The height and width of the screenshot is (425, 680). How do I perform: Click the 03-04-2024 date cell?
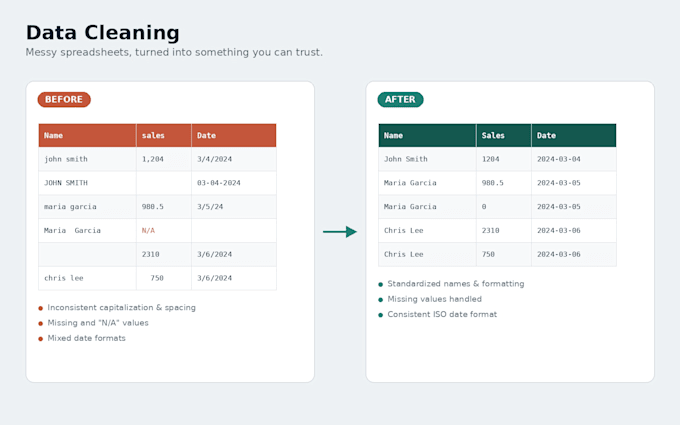(x=234, y=183)
